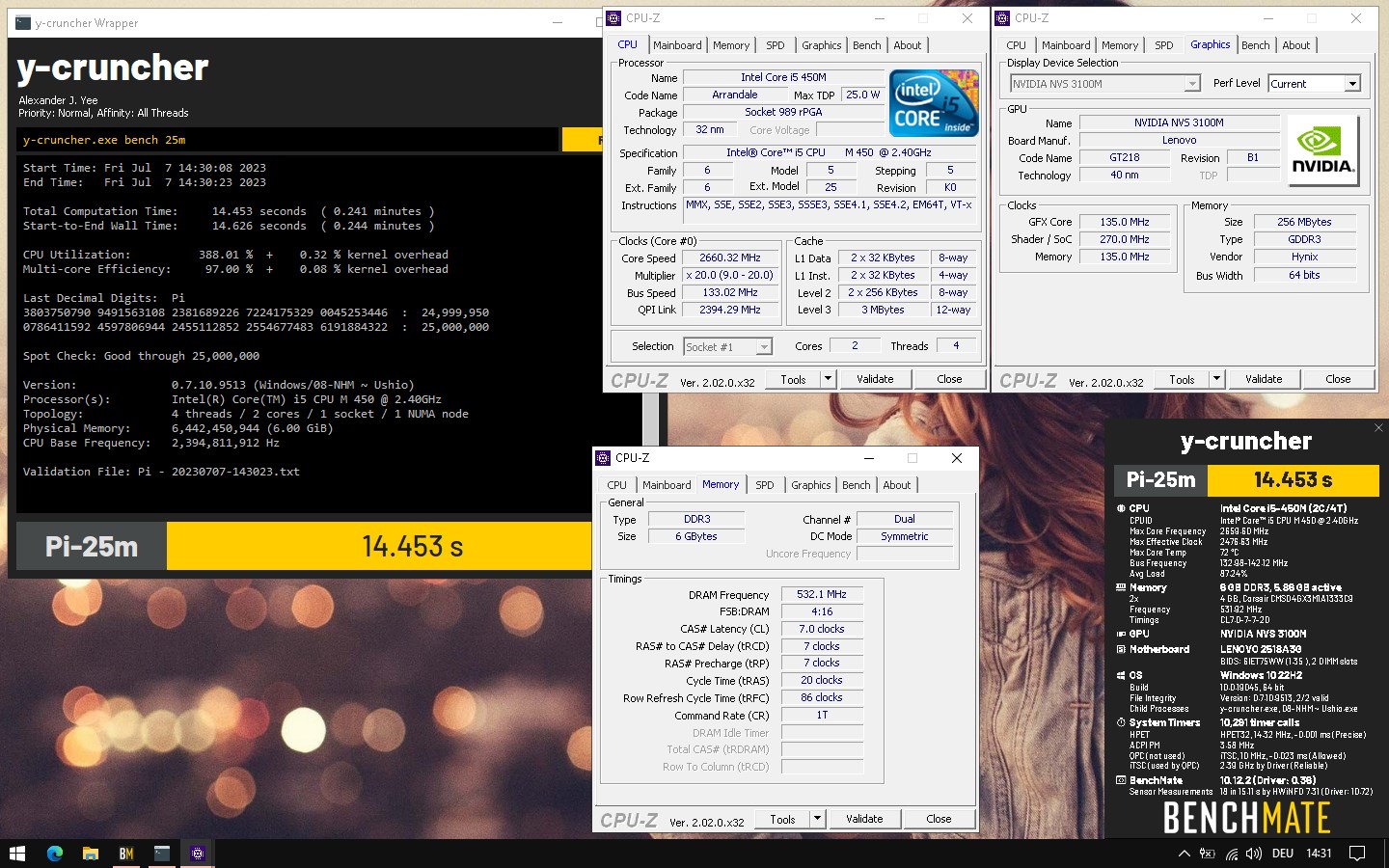Click the NVIDIA logo in Graphics window
The image size is (1389, 868).
coord(1322,150)
